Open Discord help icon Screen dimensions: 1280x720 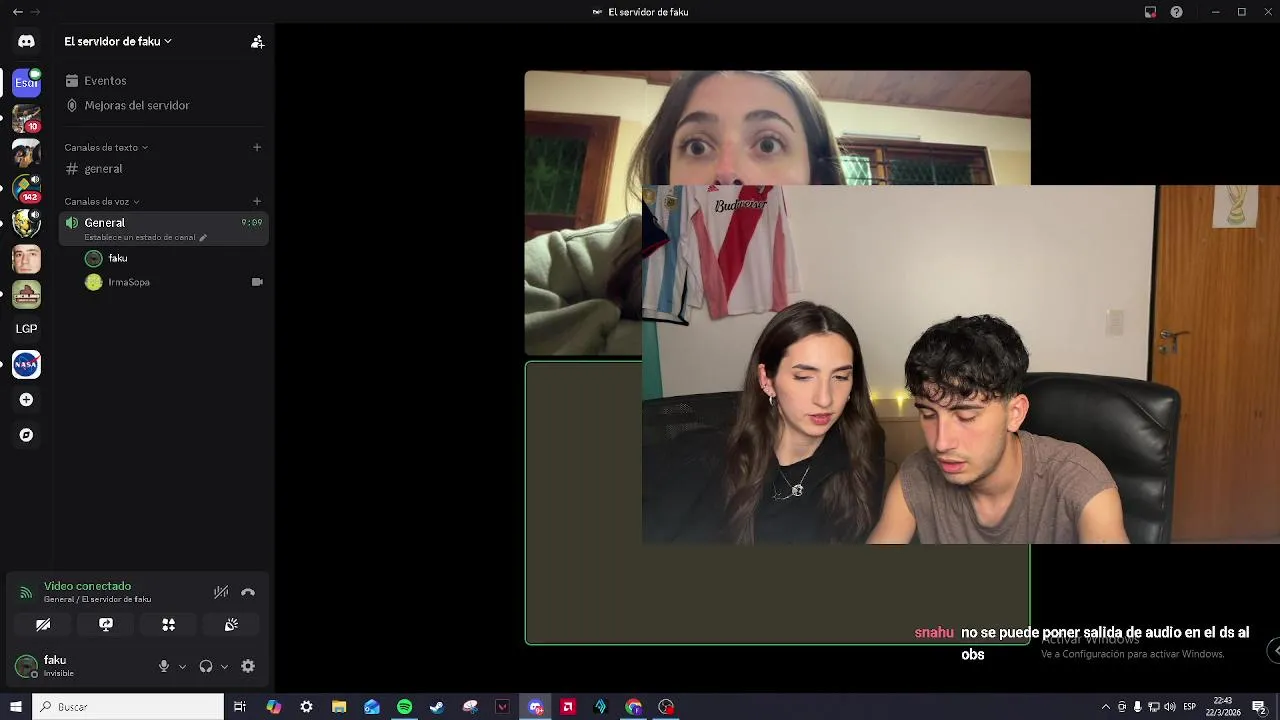tap(1176, 12)
